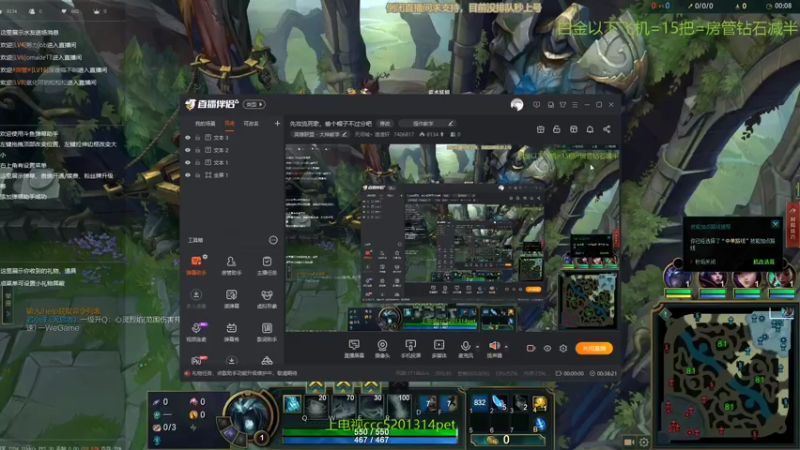The width and height of the screenshot is (800, 450).
Task: Switch to the third scene tab
Action: (x=251, y=123)
